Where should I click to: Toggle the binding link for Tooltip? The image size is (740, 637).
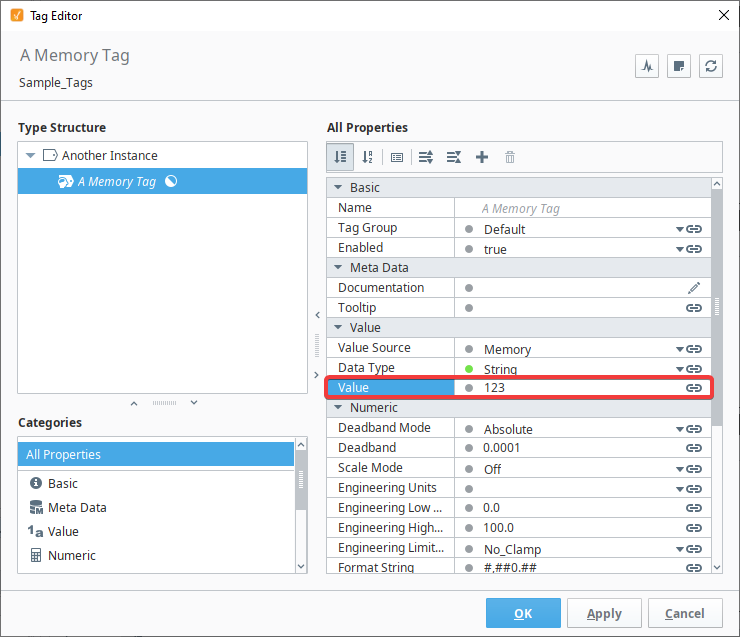point(694,308)
